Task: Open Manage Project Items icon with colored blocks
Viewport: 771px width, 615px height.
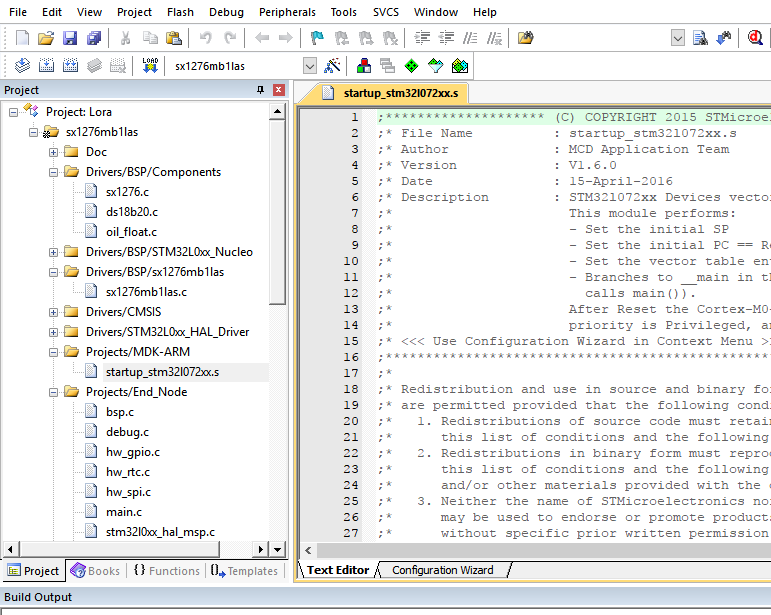Action: [364, 65]
